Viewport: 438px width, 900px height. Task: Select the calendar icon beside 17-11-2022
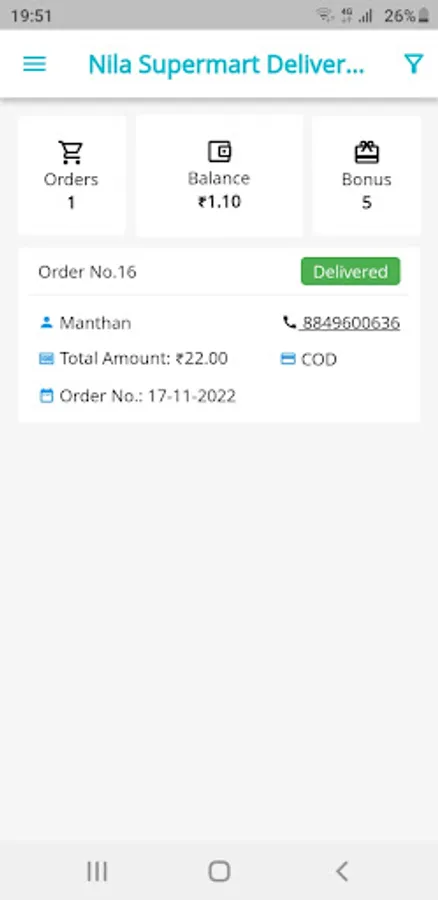click(46, 395)
